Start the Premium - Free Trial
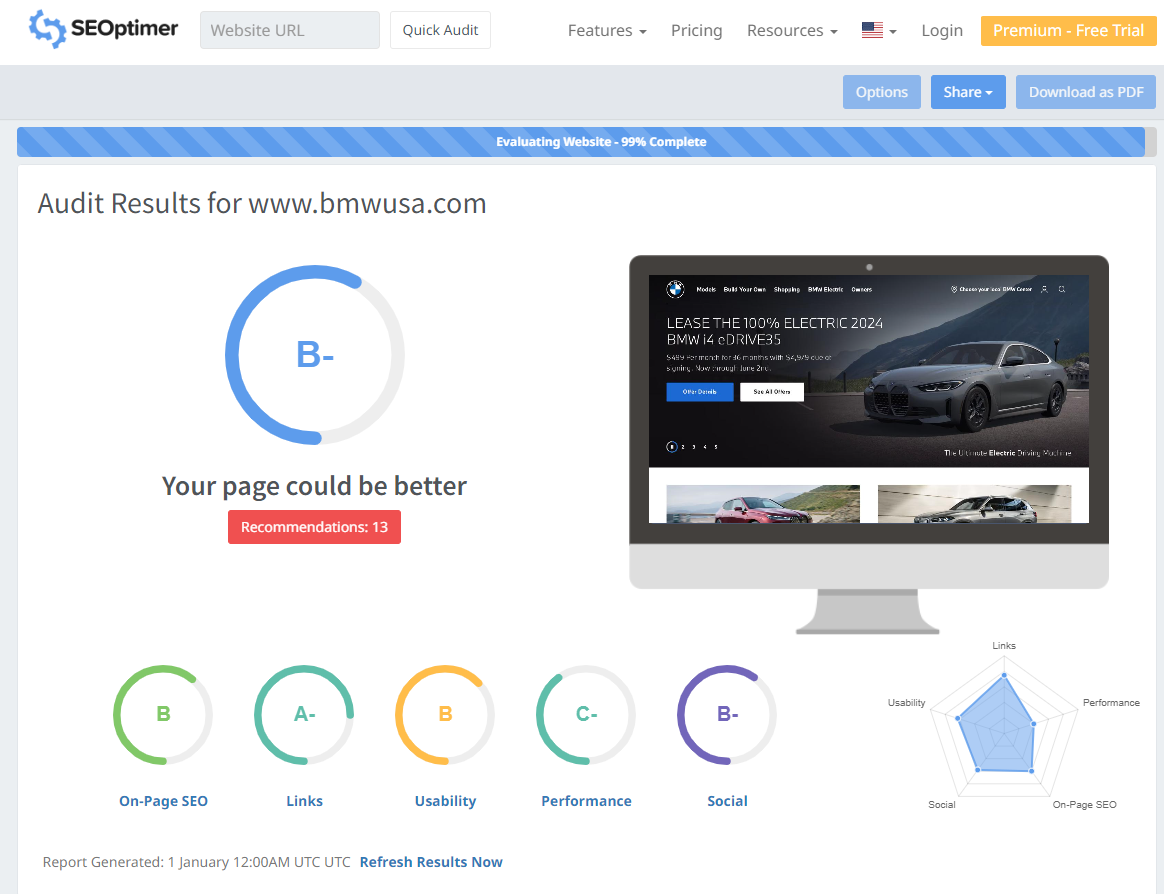 (1068, 30)
